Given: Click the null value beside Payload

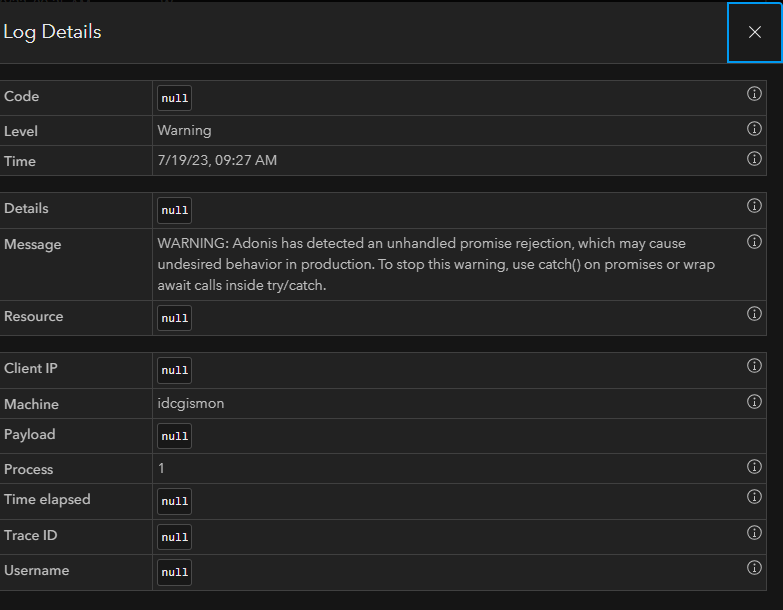Looking at the screenshot, I should pos(174,437).
